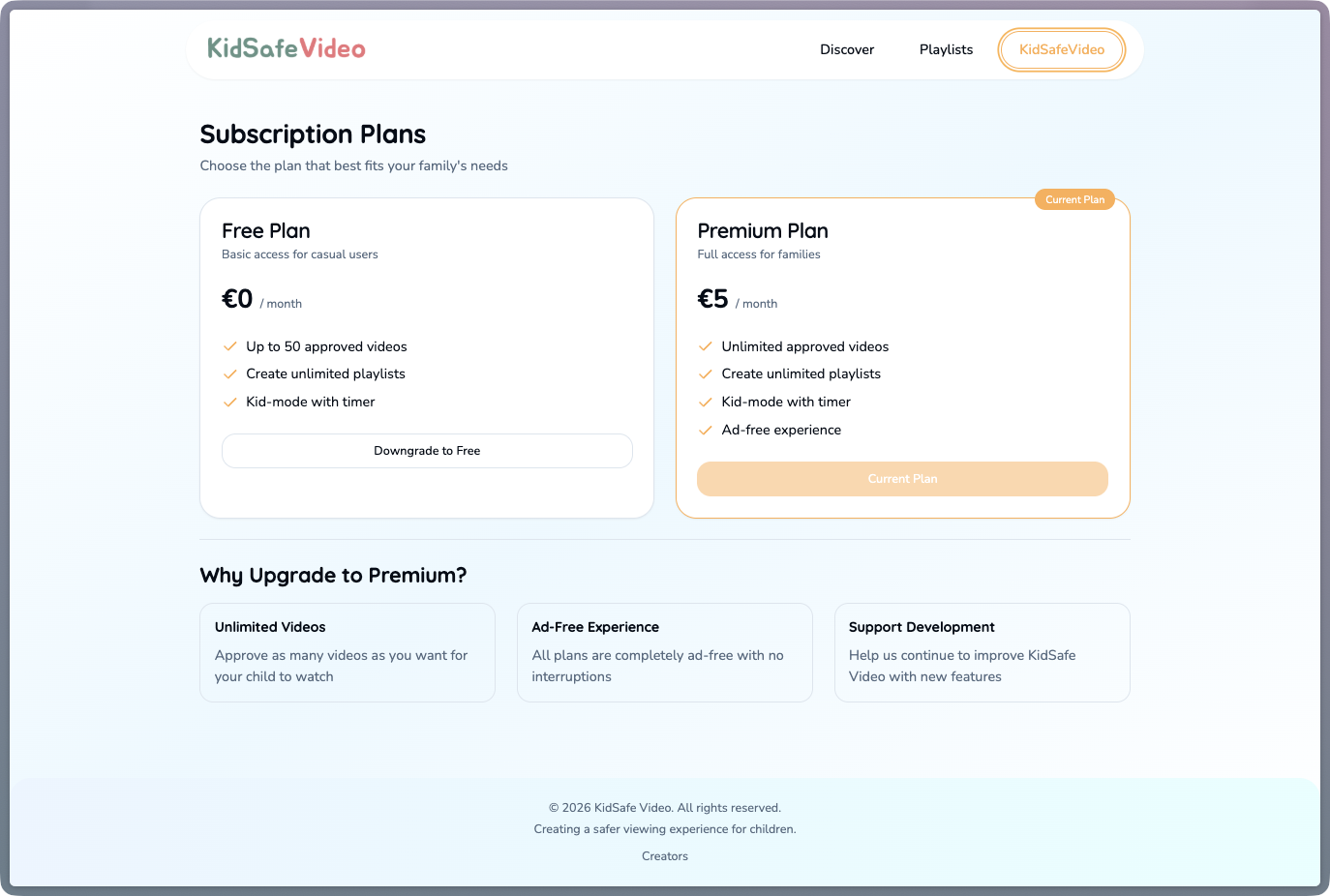Screen dimensions: 1330x896
Task: Click checkmark next to Premium Create unlimited playlists
Action: [x=706, y=373]
